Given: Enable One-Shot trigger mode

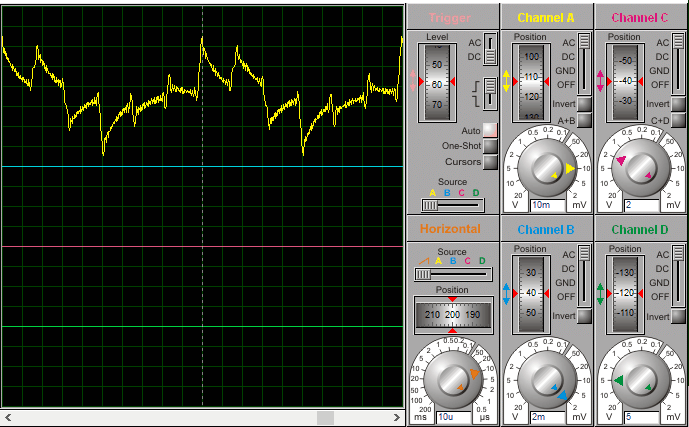Looking at the screenshot, I should 490,146.
